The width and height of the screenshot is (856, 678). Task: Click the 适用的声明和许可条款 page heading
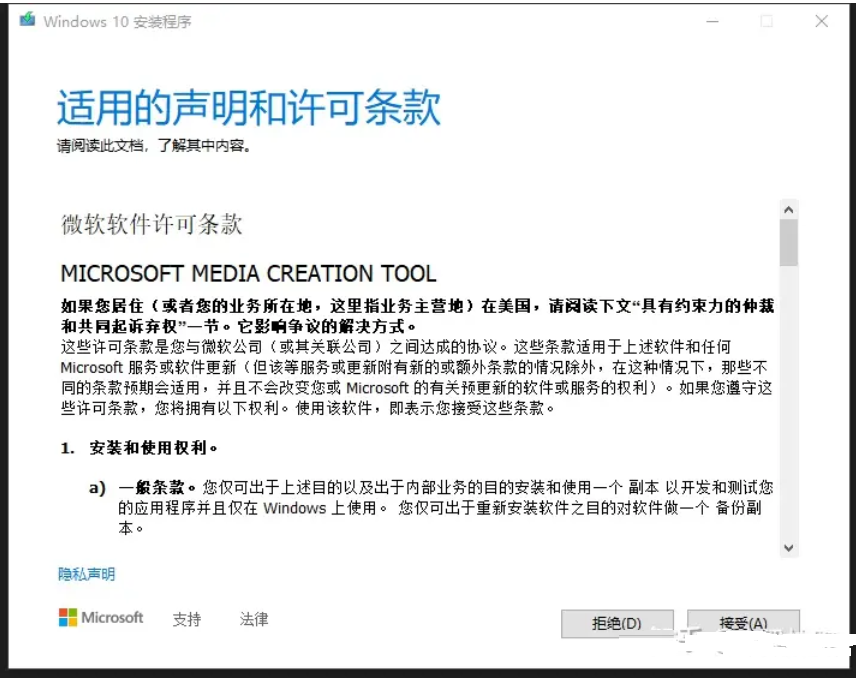tap(248, 108)
